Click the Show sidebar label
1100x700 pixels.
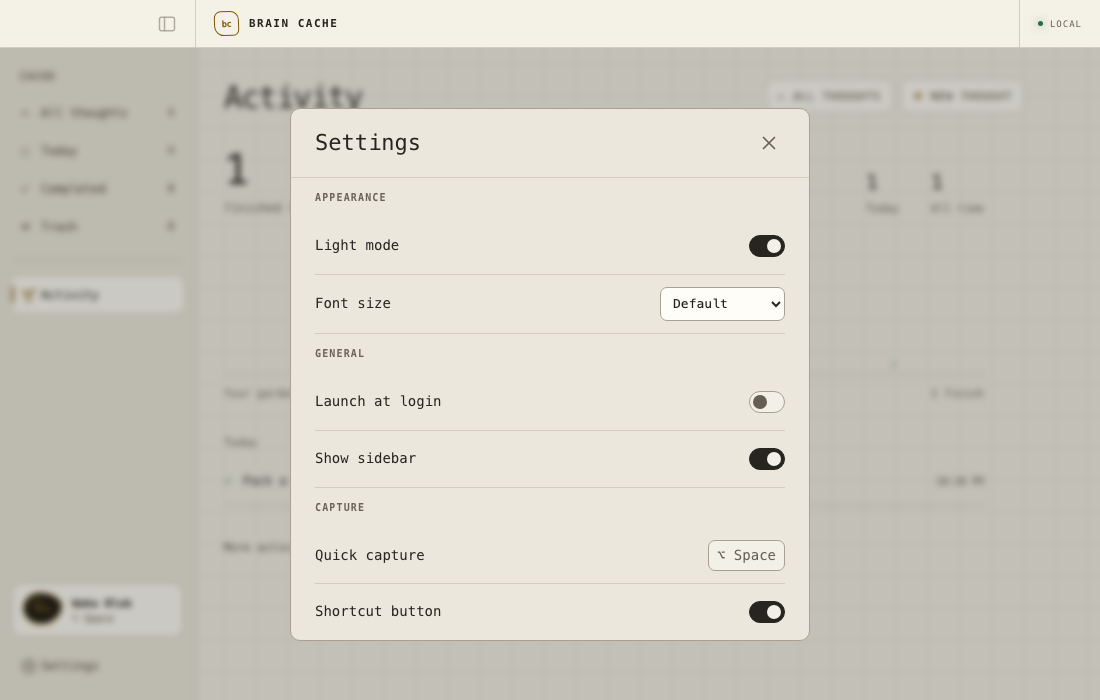[x=365, y=458]
